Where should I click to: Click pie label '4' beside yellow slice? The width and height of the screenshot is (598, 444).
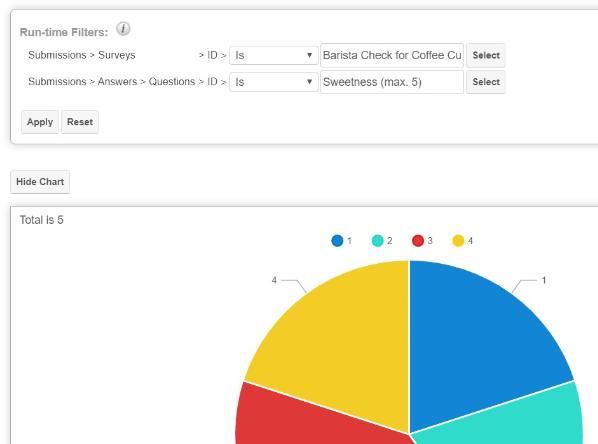click(274, 280)
